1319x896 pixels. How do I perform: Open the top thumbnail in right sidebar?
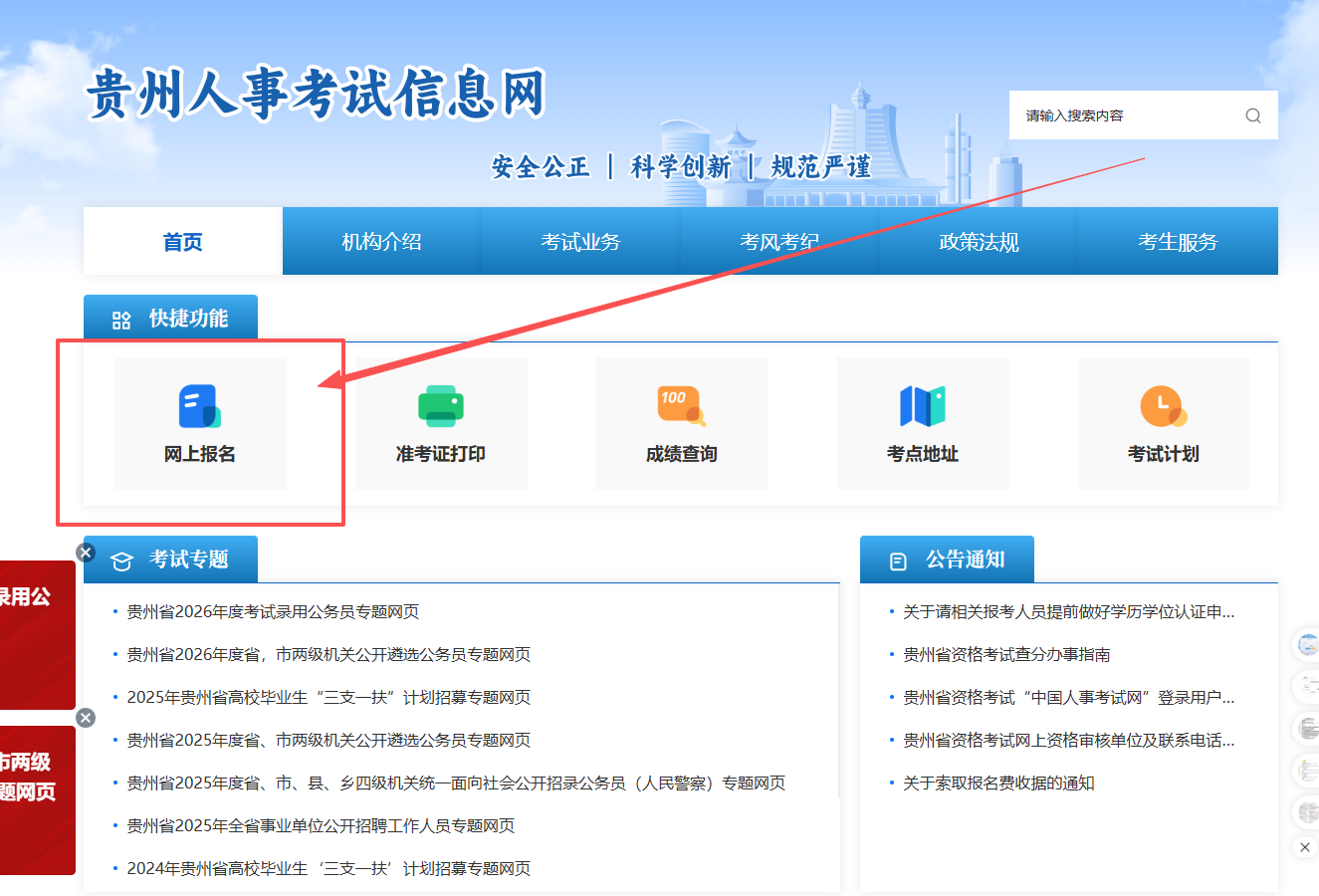click(x=1307, y=645)
